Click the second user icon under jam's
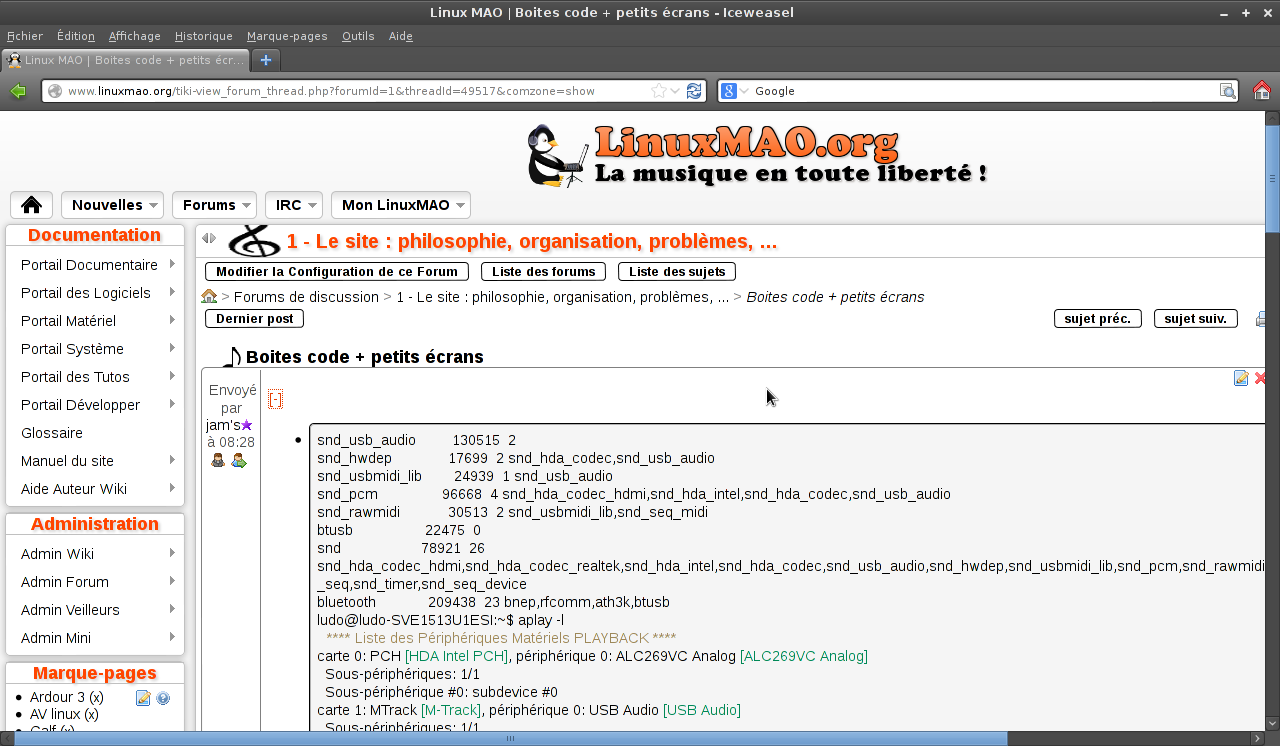Screen dimensions: 1280x746 [x=239, y=460]
